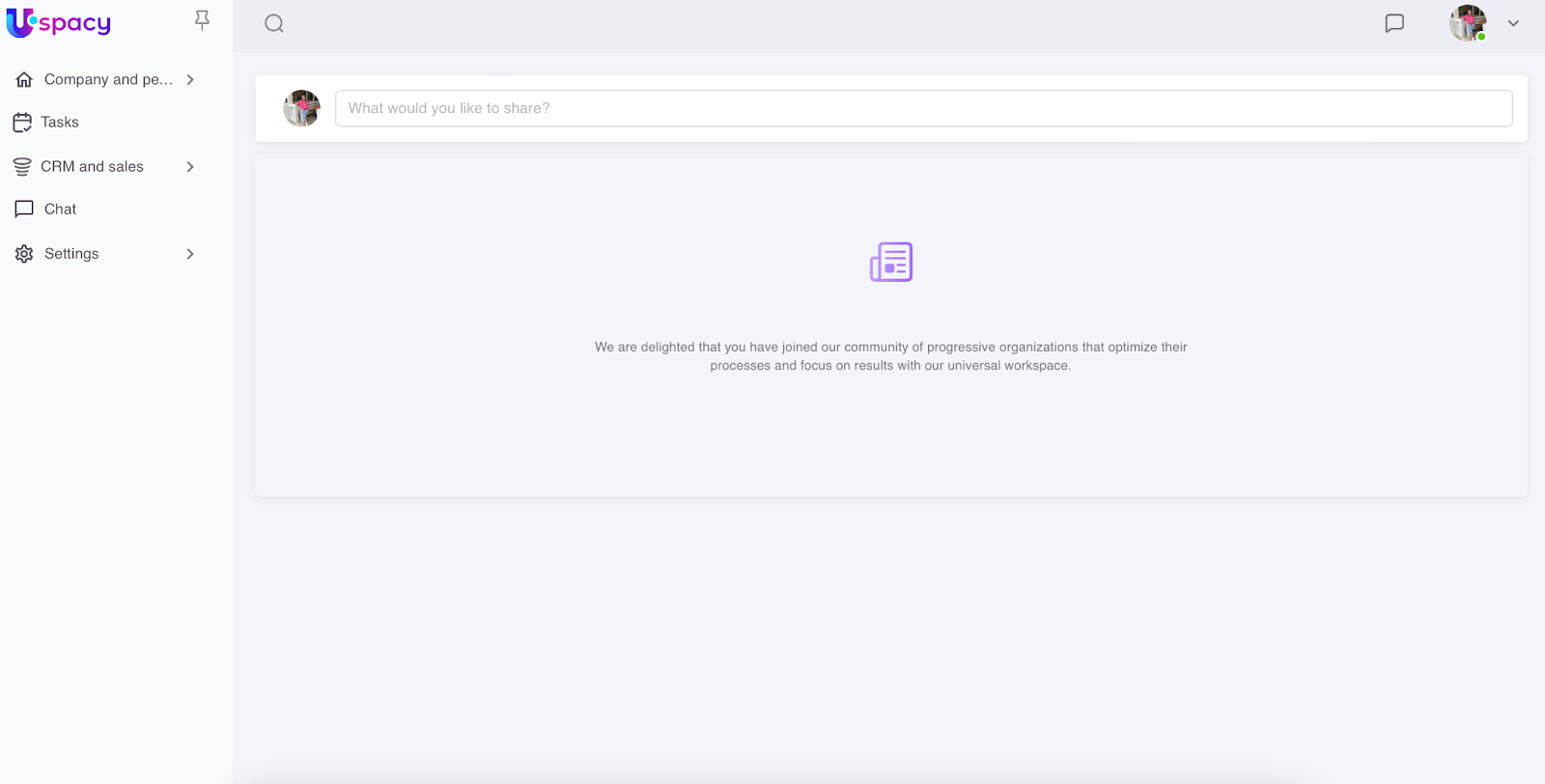Image resolution: width=1545 pixels, height=784 pixels.
Task: Open the Tasks section
Action: pyautogui.click(x=60, y=123)
